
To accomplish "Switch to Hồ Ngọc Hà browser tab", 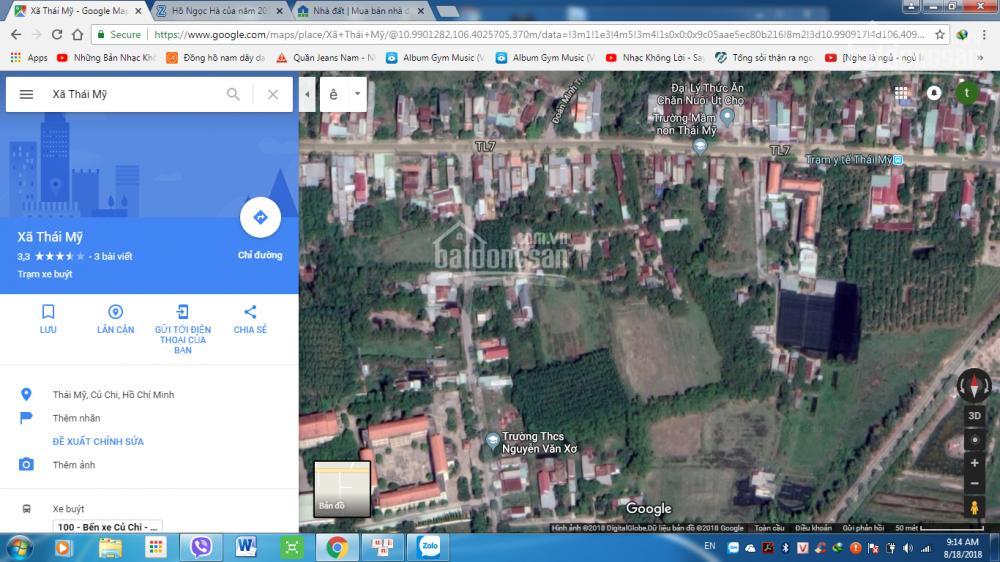I will [221, 11].
